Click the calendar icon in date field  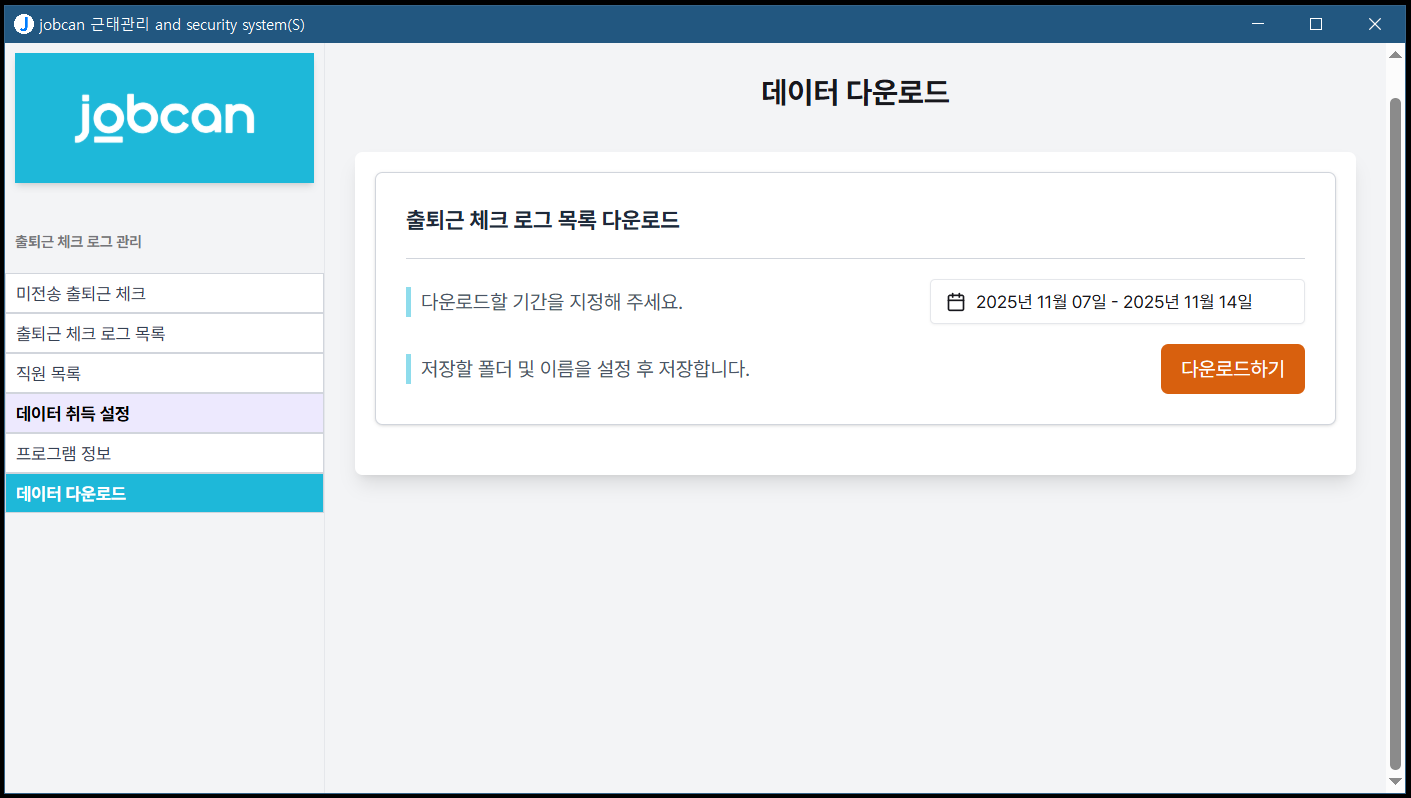point(955,302)
